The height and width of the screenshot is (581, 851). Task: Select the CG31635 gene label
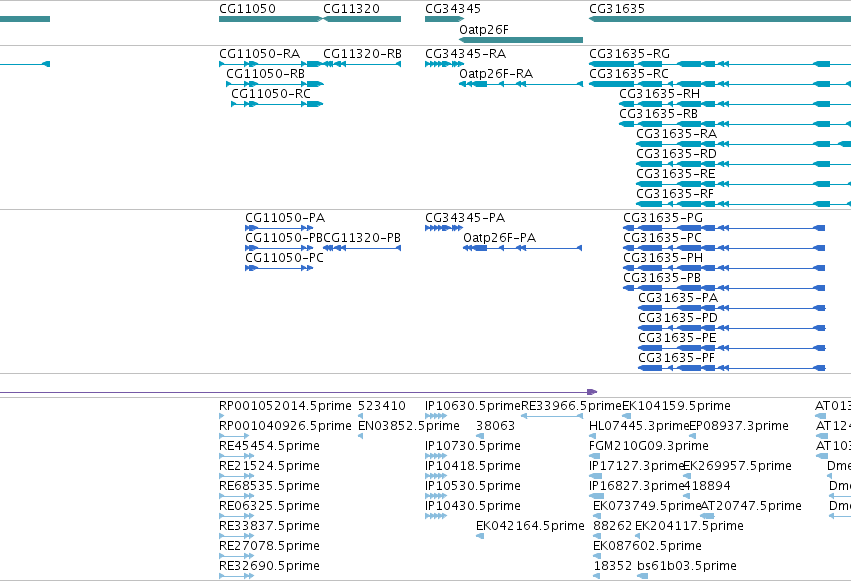pos(617,9)
